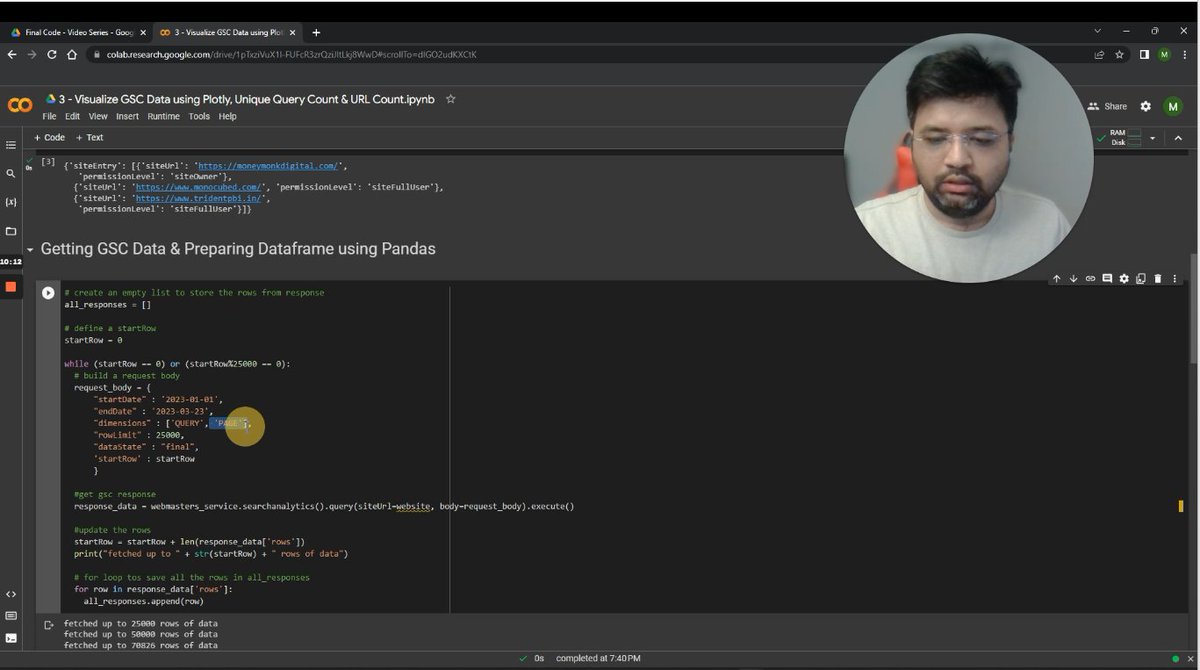Open the Chrome tab search chevron
Viewport: 1200px width, 670px height.
coord(1097,31)
